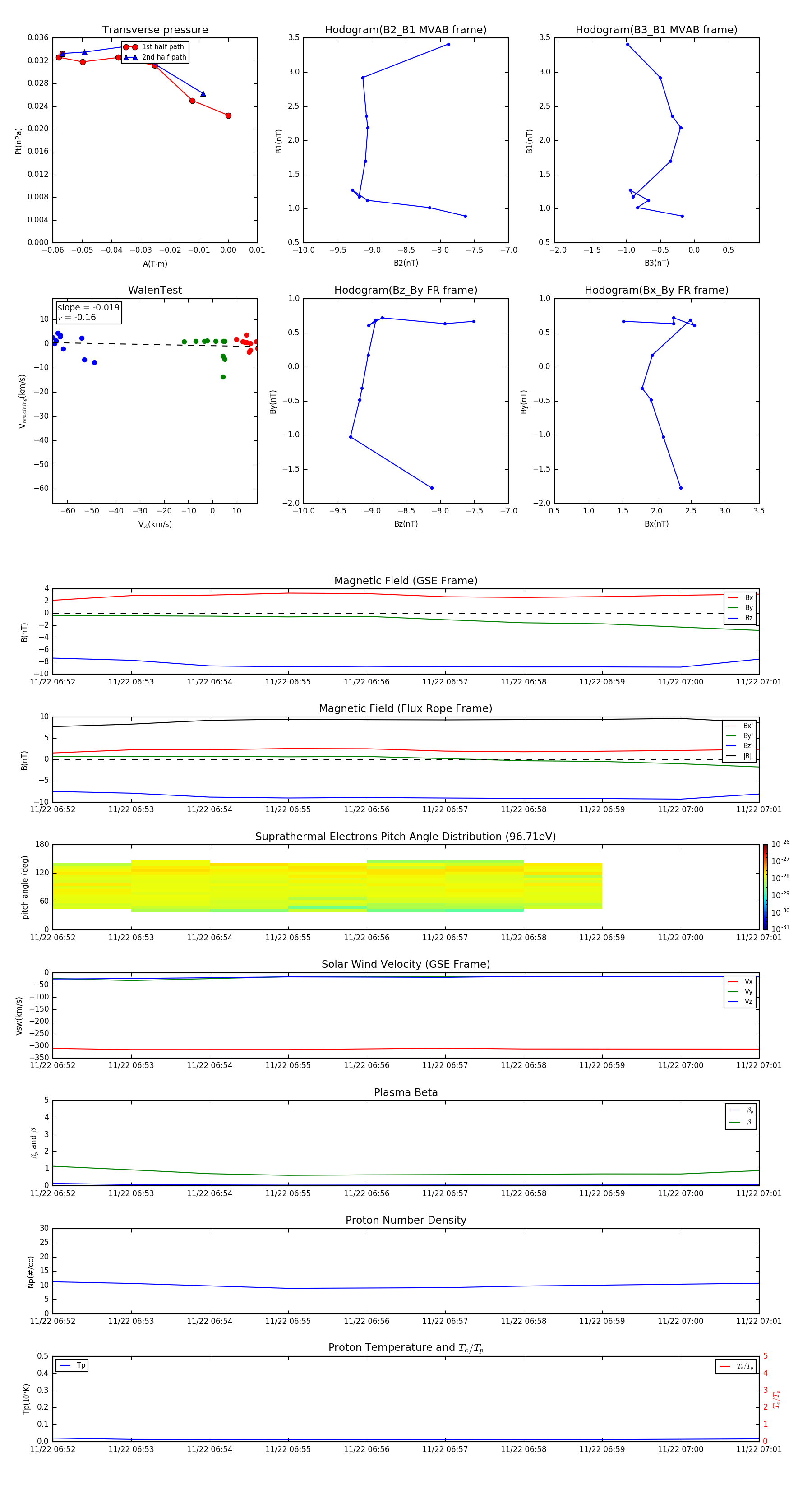Screen dimensions: 812x1489
Task: Click the '11/22 06:55' tick under density panel
Action: [288, 1321]
